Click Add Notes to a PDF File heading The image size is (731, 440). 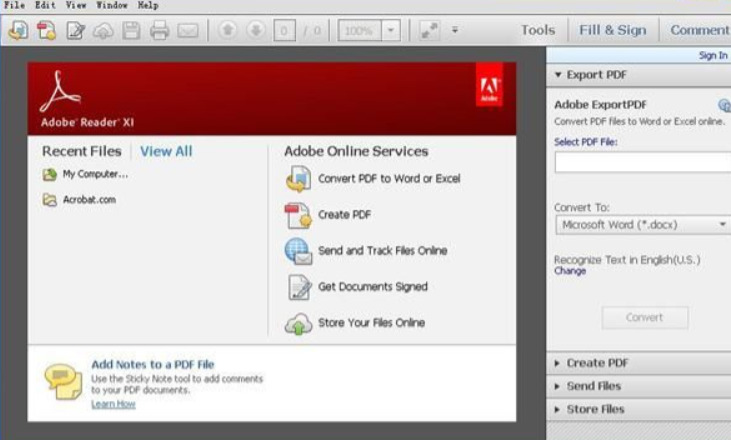click(x=152, y=364)
